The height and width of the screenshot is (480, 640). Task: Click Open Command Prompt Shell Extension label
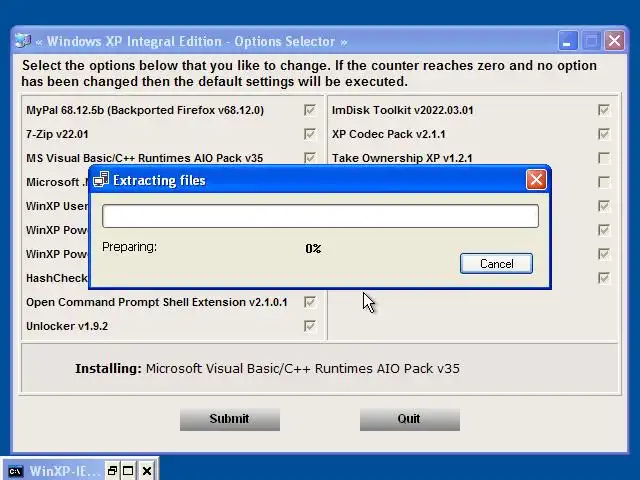(x=157, y=302)
